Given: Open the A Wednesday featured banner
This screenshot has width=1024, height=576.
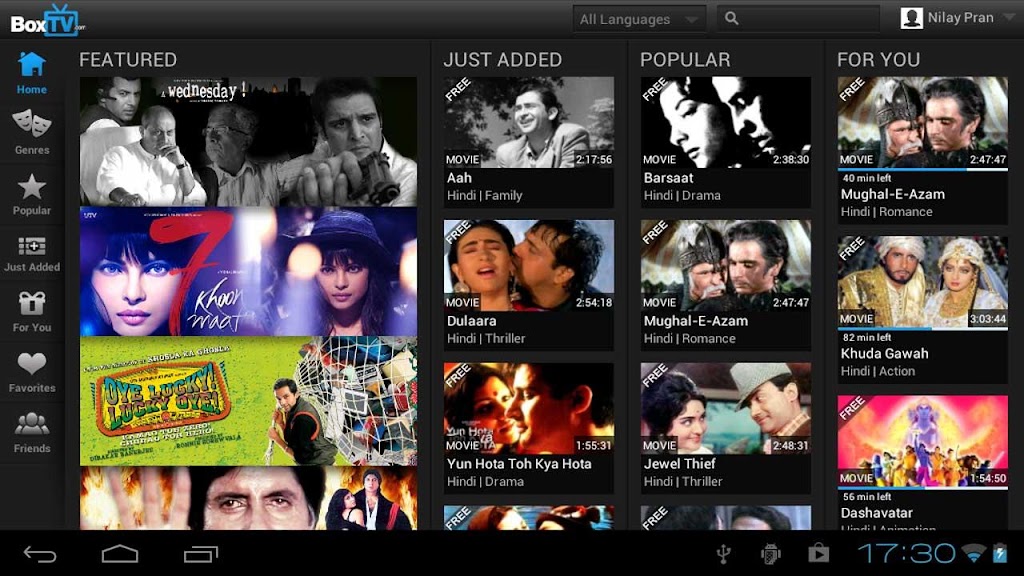Looking at the screenshot, I should pos(248,141).
